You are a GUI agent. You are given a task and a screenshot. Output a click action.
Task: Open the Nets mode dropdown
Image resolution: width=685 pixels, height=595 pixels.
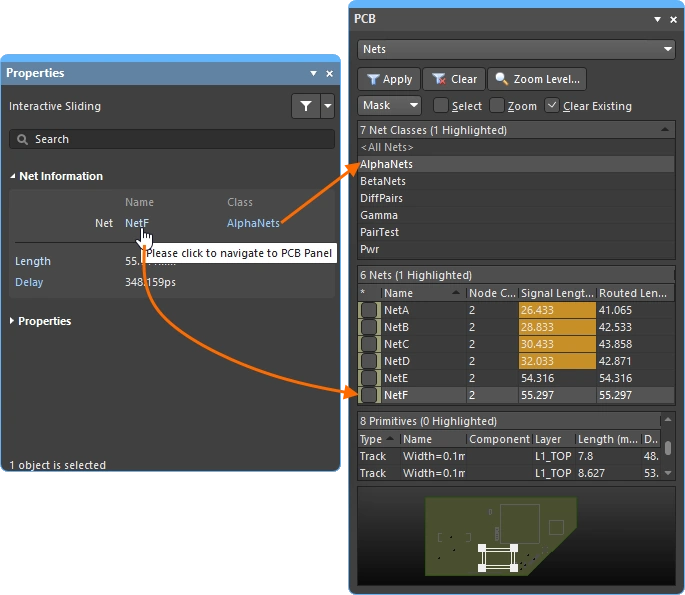pyautogui.click(x=516, y=49)
